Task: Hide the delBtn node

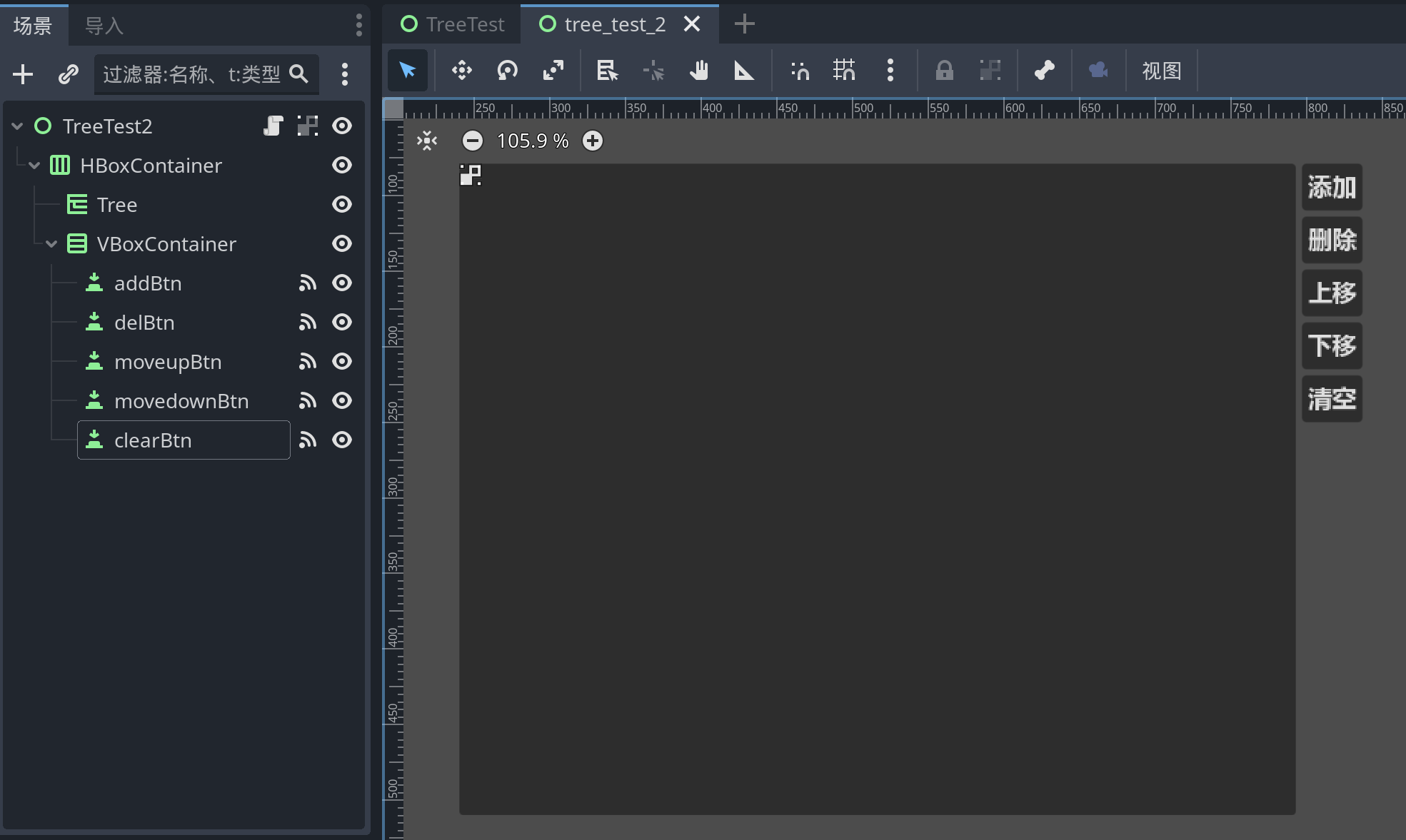Action: [x=342, y=323]
